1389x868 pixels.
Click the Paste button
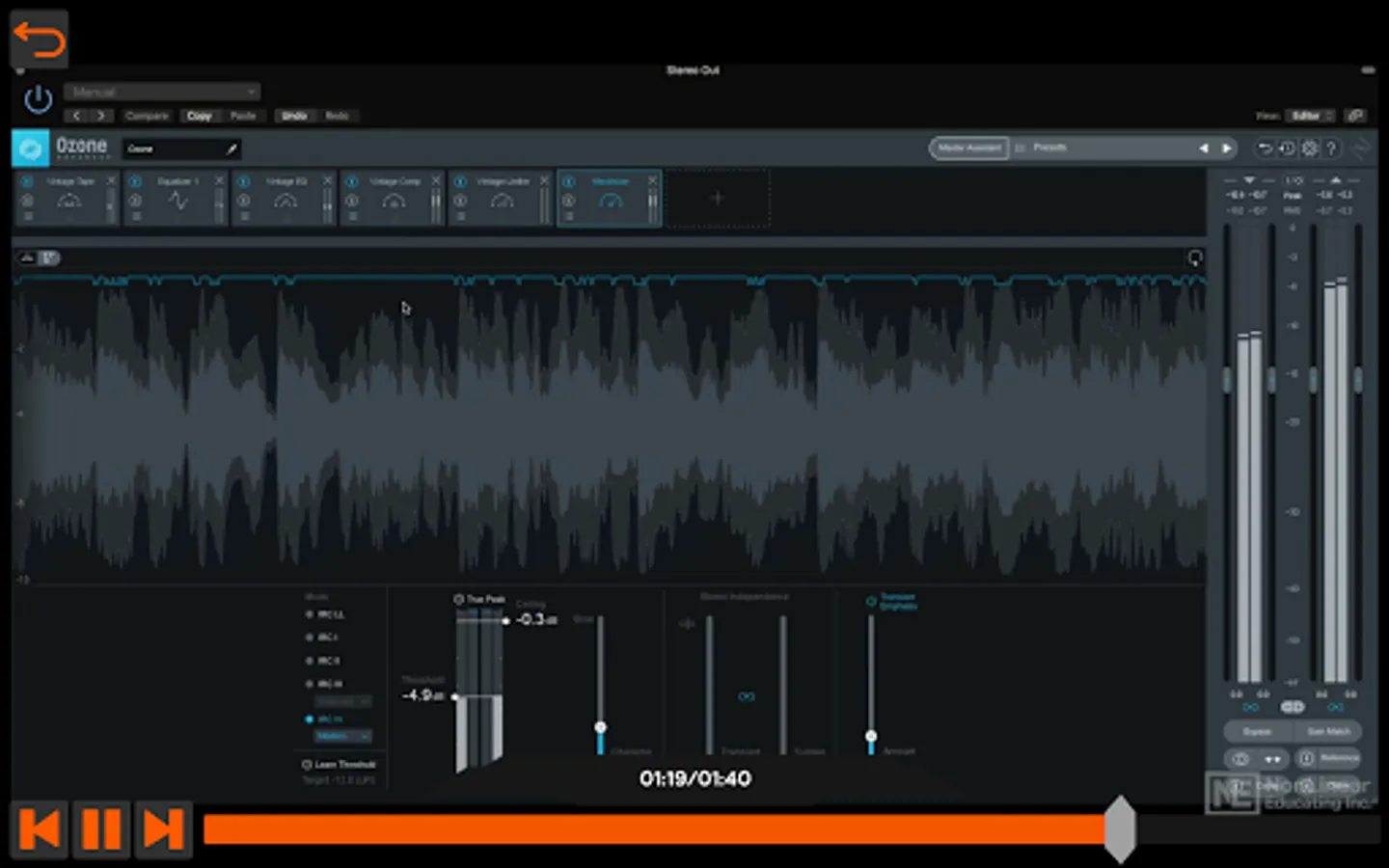pyautogui.click(x=243, y=116)
